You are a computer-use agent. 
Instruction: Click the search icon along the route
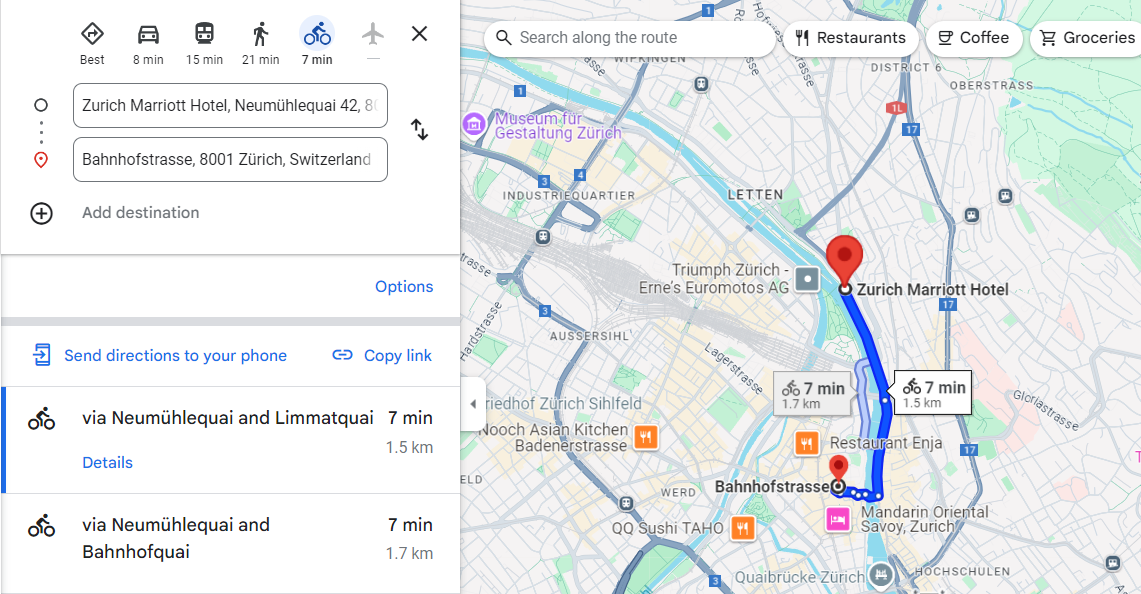[x=502, y=38]
